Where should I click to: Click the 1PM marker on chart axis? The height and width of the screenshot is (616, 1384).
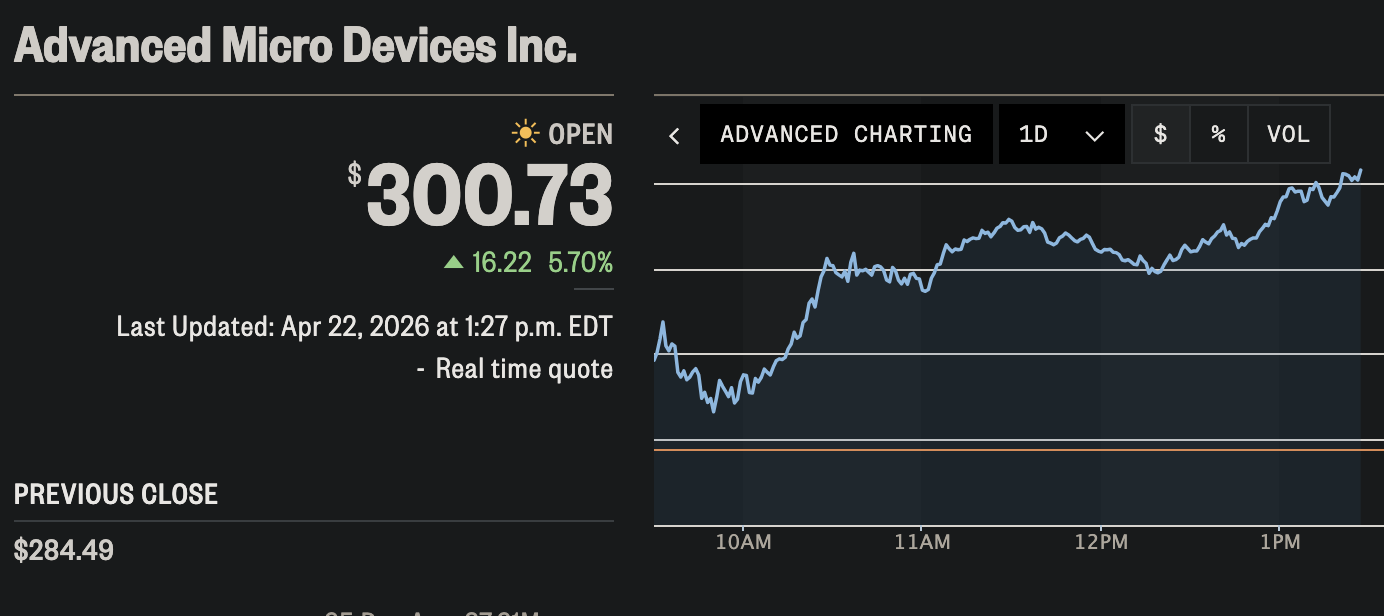(1280, 542)
